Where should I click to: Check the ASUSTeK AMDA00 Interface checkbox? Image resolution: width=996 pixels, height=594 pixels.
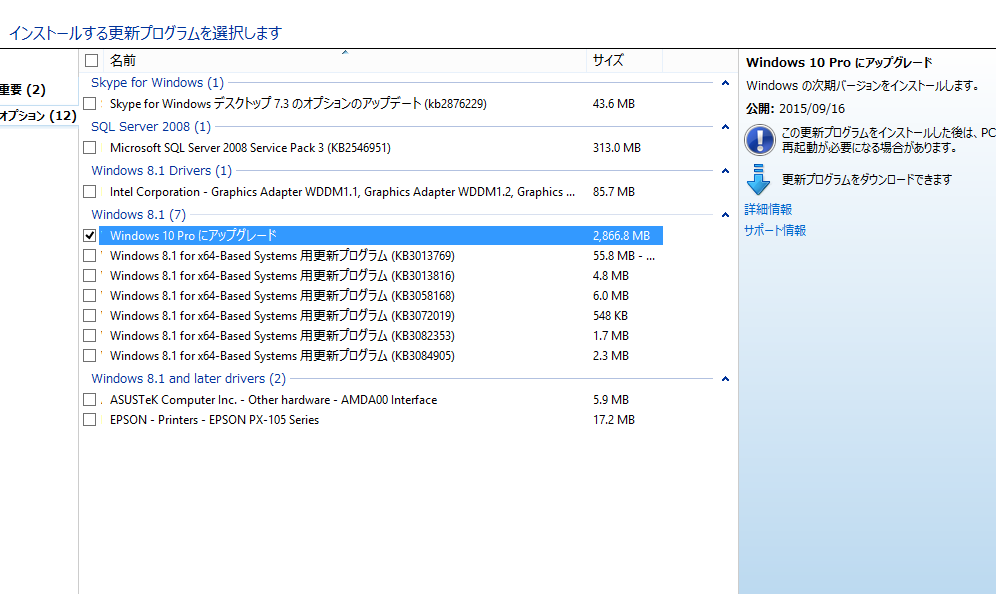(x=90, y=400)
